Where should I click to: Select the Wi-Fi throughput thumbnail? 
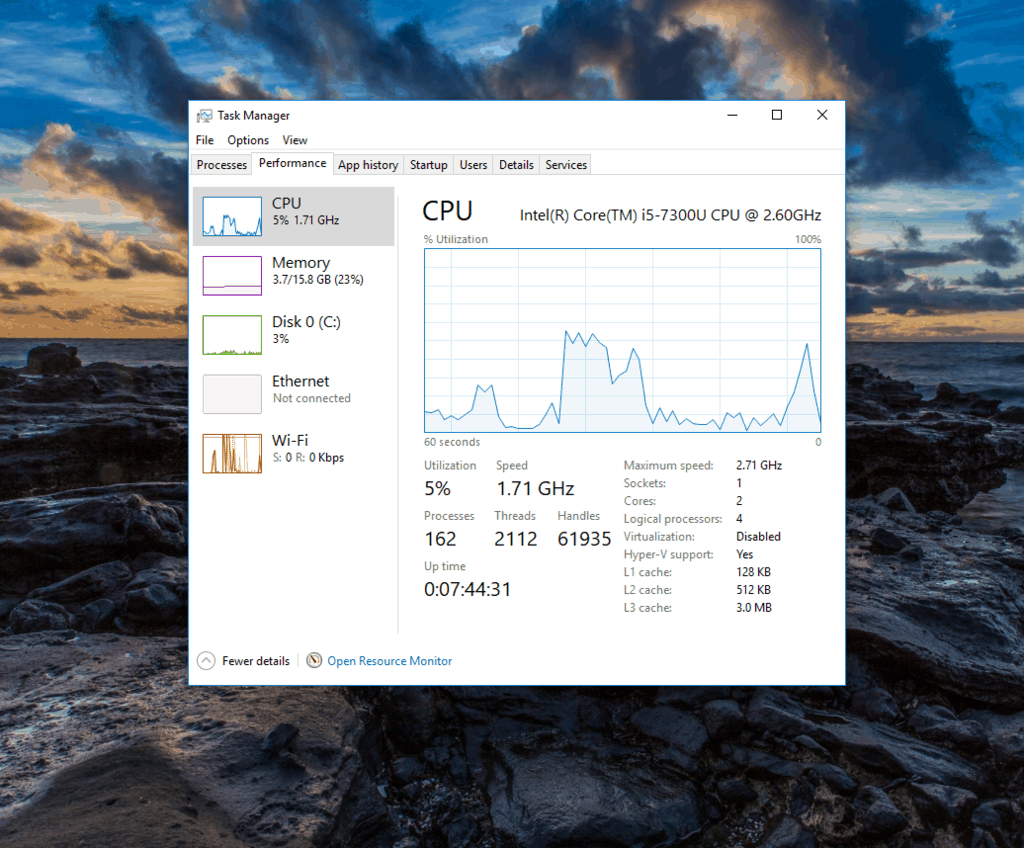pyautogui.click(x=232, y=453)
